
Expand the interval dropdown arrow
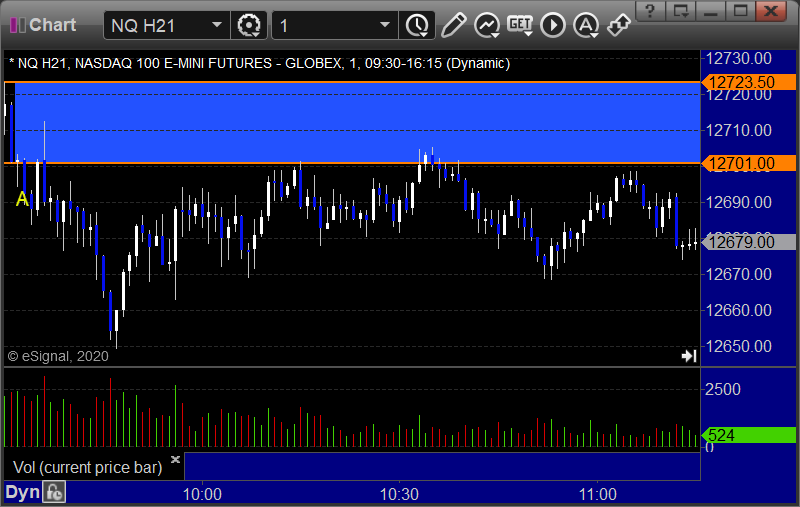(x=385, y=25)
